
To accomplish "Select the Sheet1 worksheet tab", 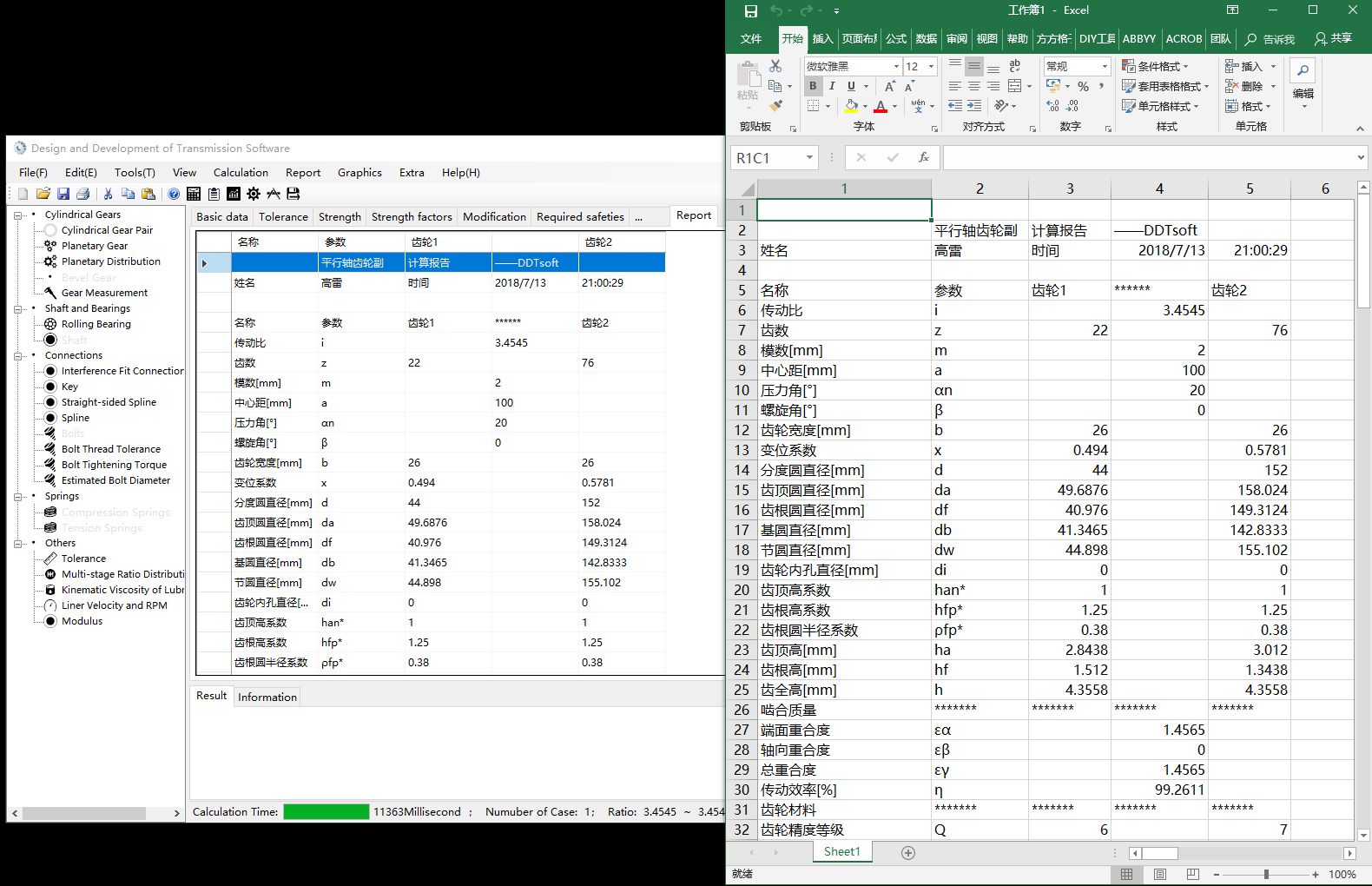I will pyautogui.click(x=841, y=852).
